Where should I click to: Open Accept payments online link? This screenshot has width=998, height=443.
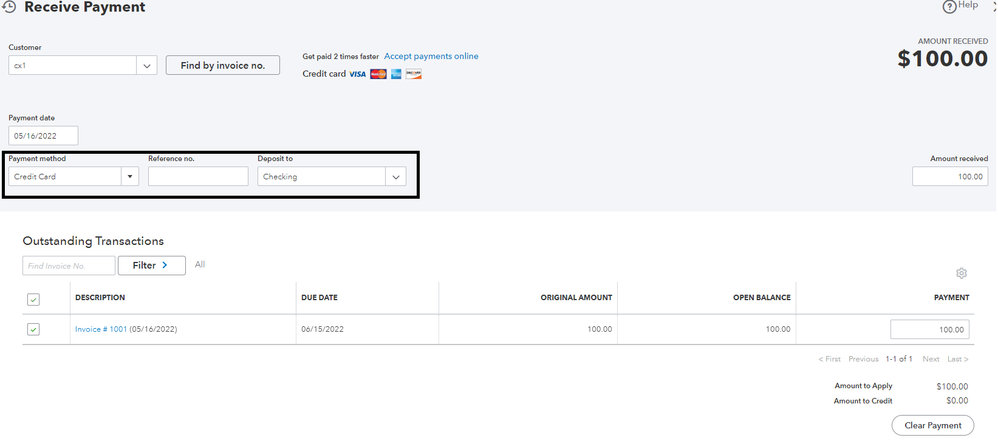[431, 56]
